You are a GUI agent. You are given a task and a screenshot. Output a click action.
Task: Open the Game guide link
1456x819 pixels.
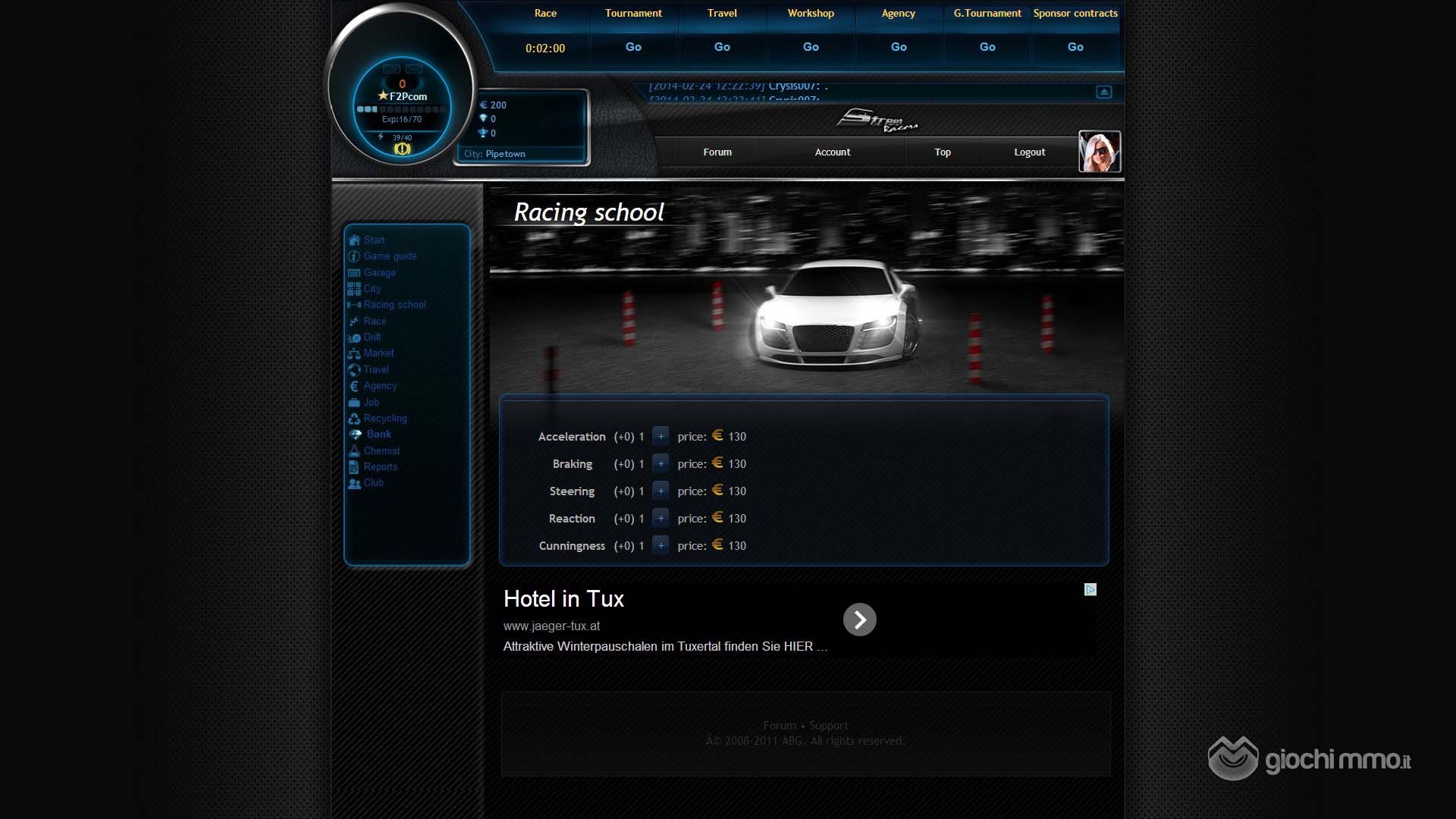click(390, 256)
